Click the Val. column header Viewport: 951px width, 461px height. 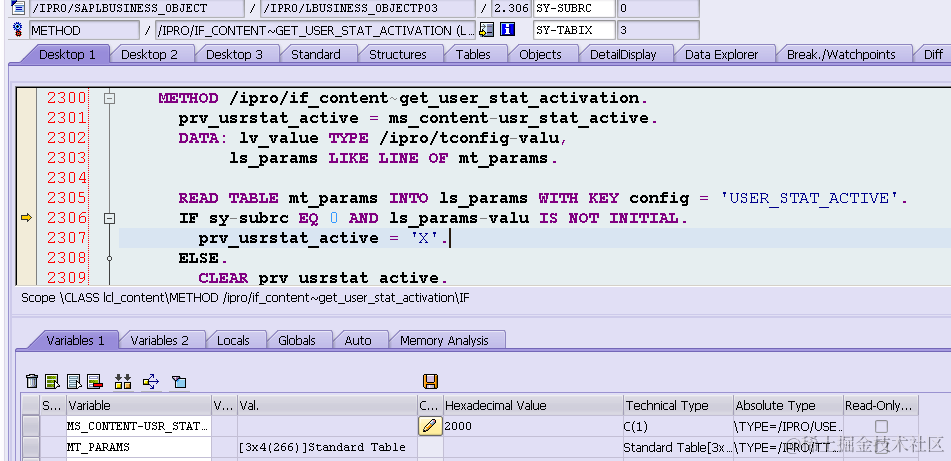point(327,405)
